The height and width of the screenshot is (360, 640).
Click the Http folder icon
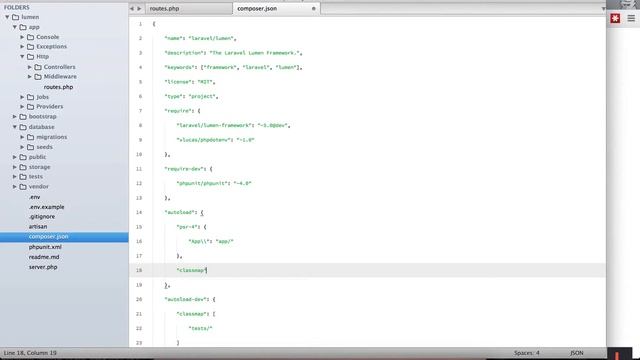[31, 56]
